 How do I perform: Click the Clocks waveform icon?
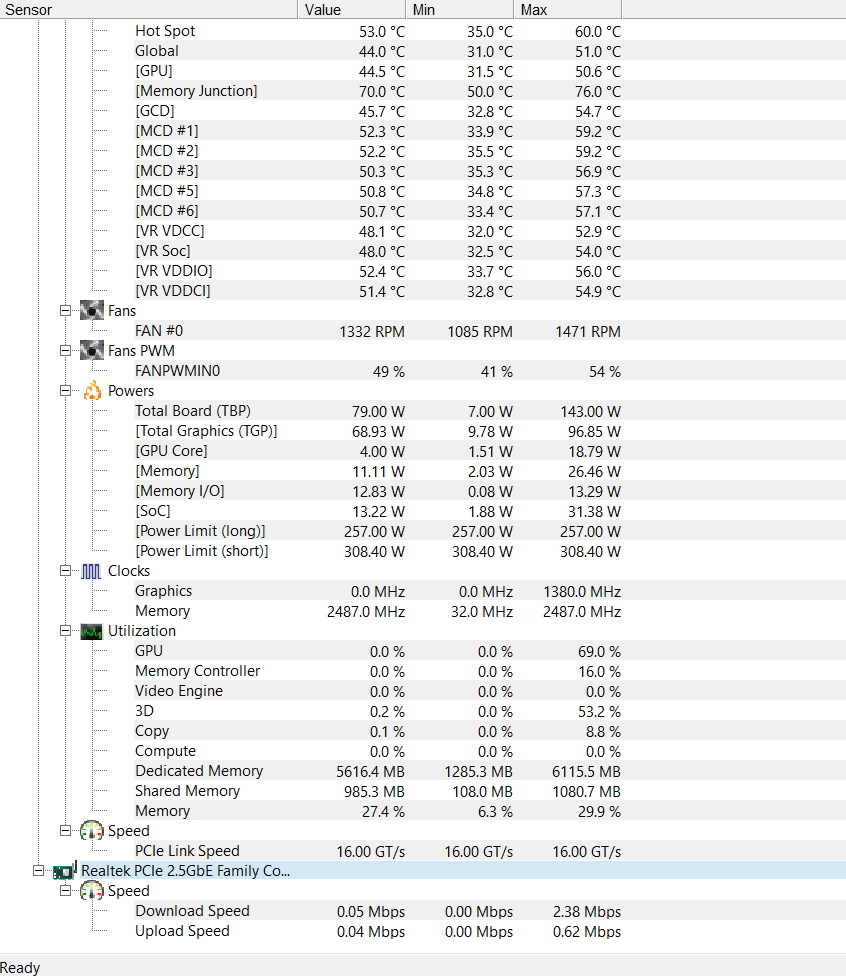(x=91, y=570)
